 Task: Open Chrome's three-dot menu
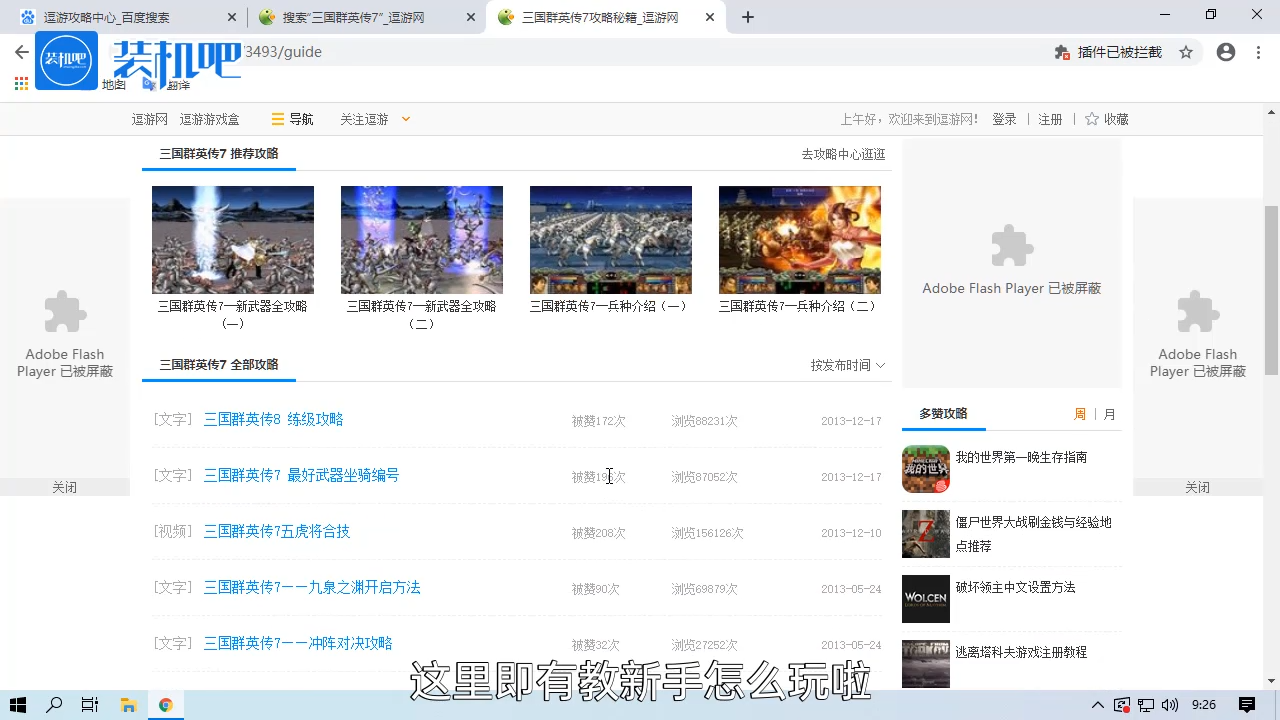1258,52
